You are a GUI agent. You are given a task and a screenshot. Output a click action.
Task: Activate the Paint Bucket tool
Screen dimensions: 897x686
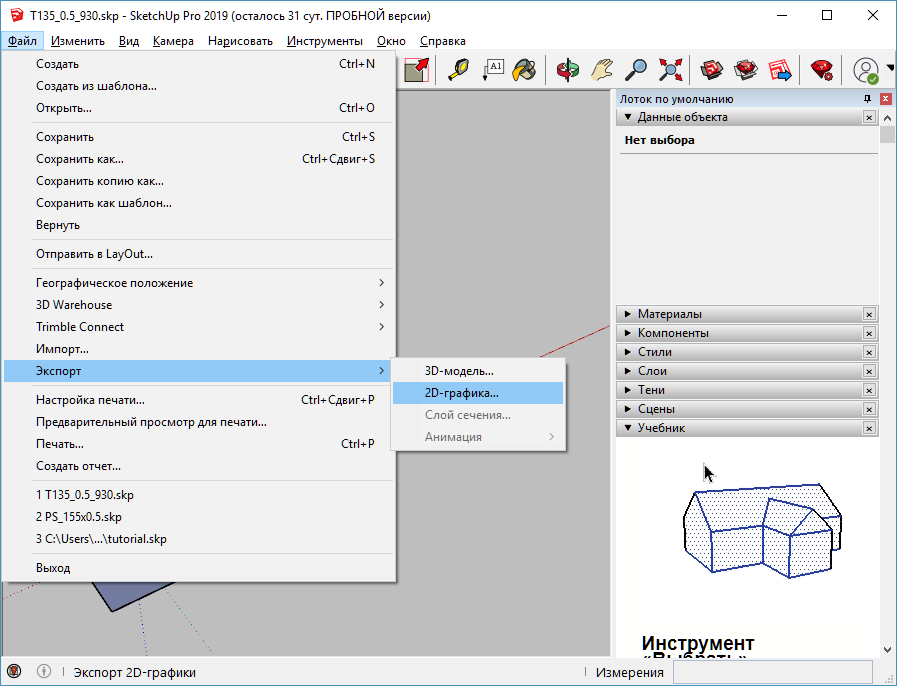pos(524,69)
